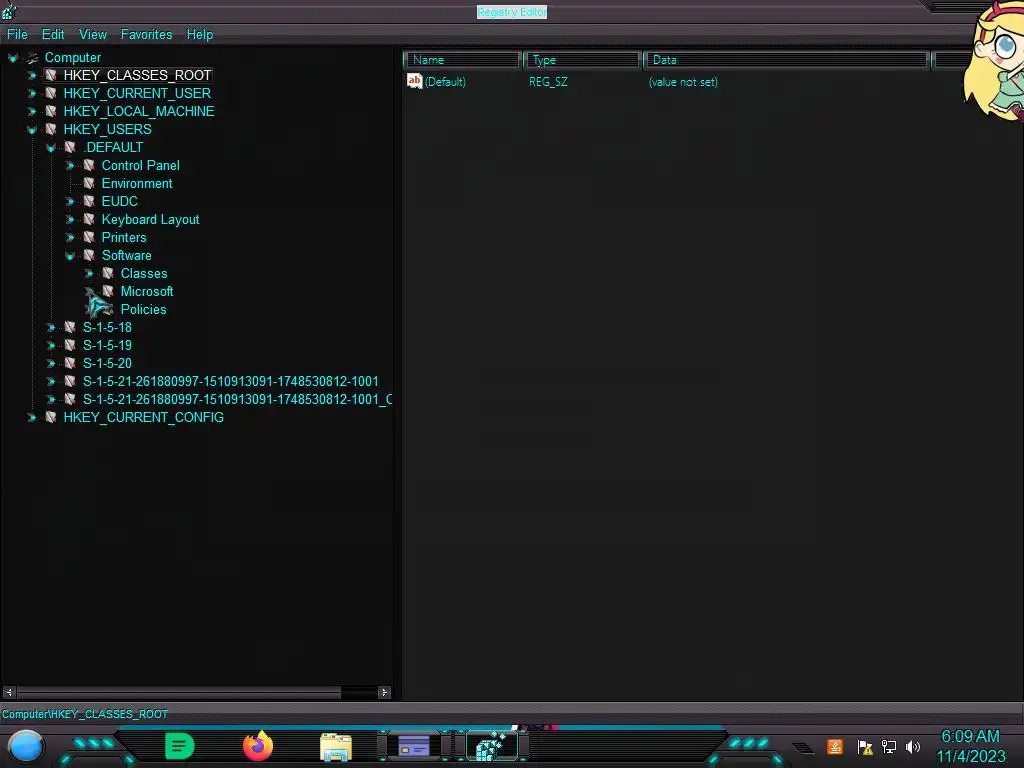Click the HKEY_CURRENT_CONFIG folder icon
1024x768 pixels.
click(51, 417)
